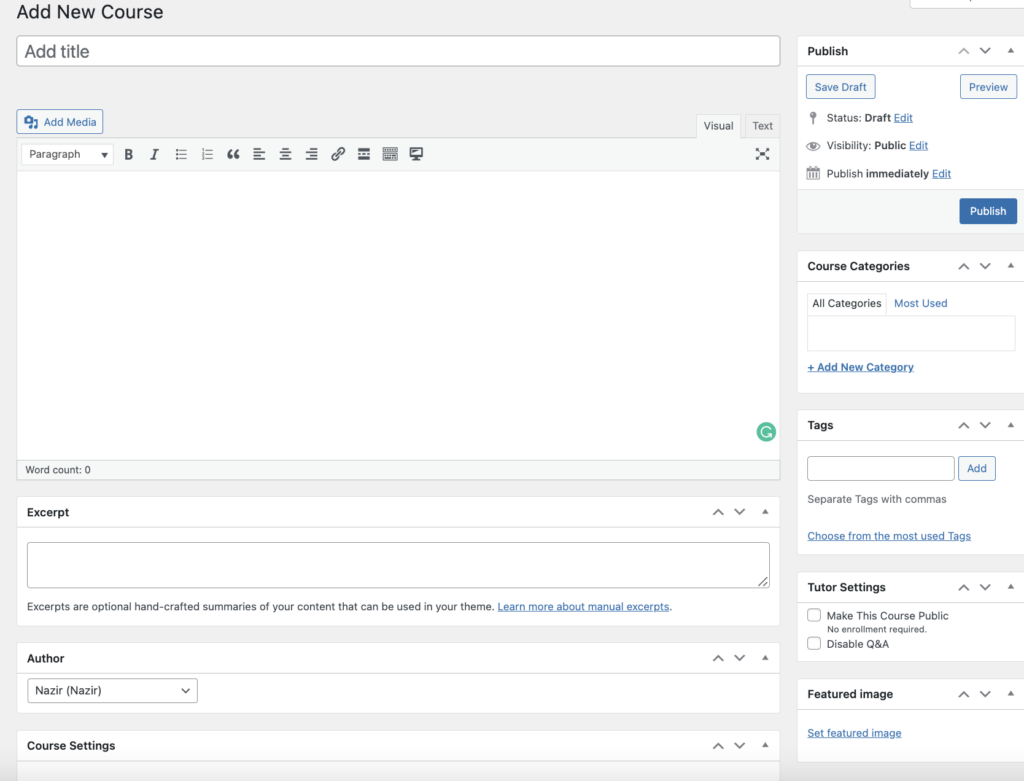
Task: Add a blockquote
Action: click(x=233, y=154)
